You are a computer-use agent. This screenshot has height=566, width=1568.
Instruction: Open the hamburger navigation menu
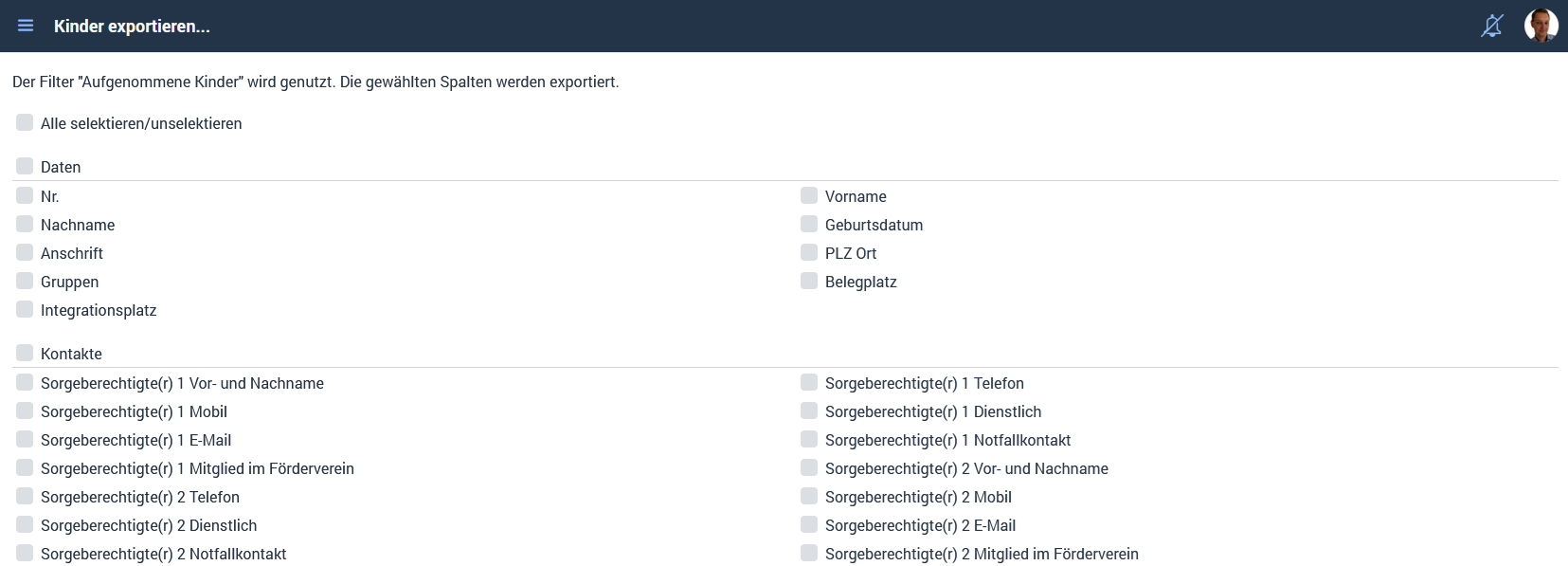[x=26, y=26]
